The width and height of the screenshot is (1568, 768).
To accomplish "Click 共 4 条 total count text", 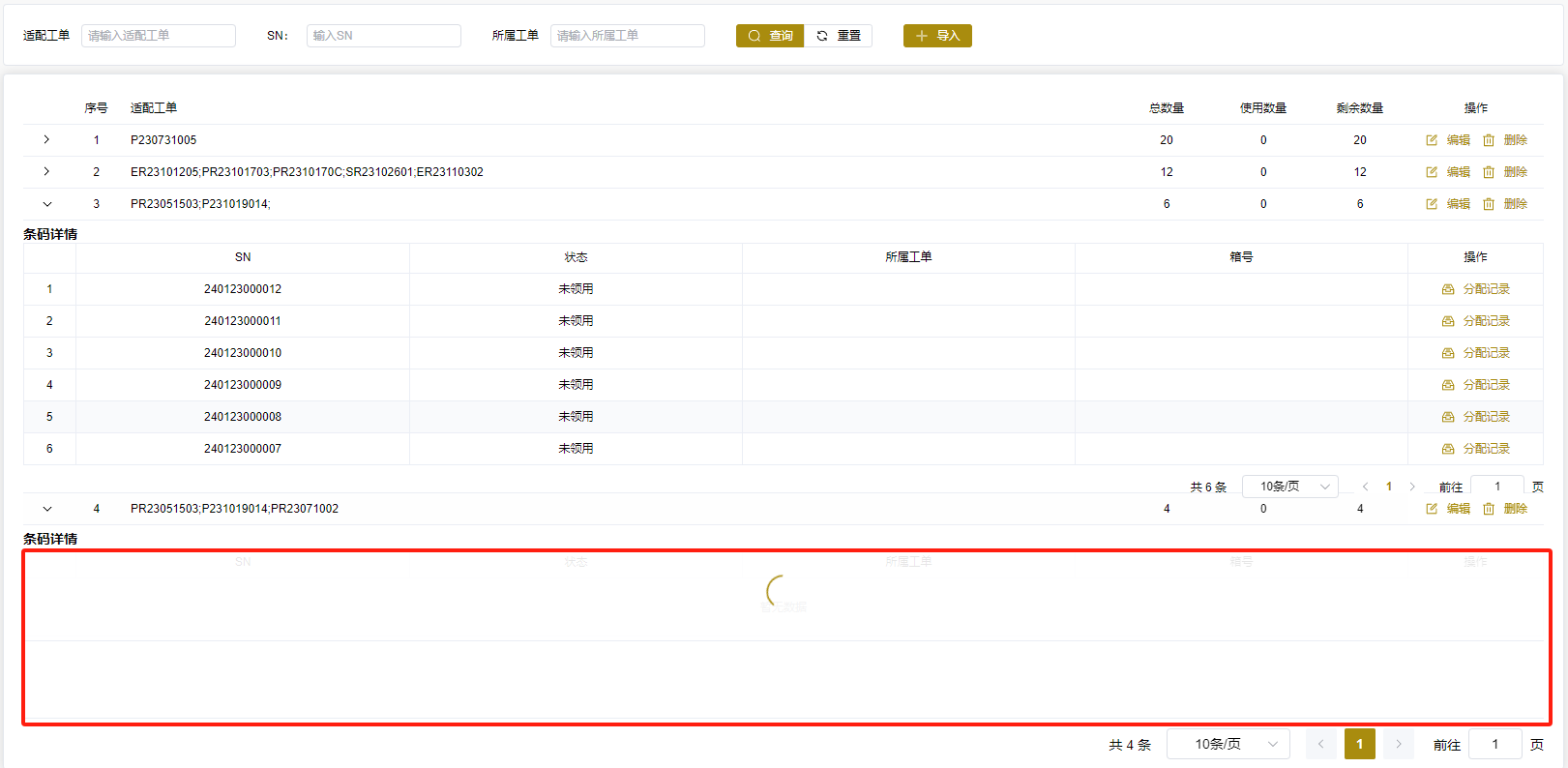I will pos(1130,745).
